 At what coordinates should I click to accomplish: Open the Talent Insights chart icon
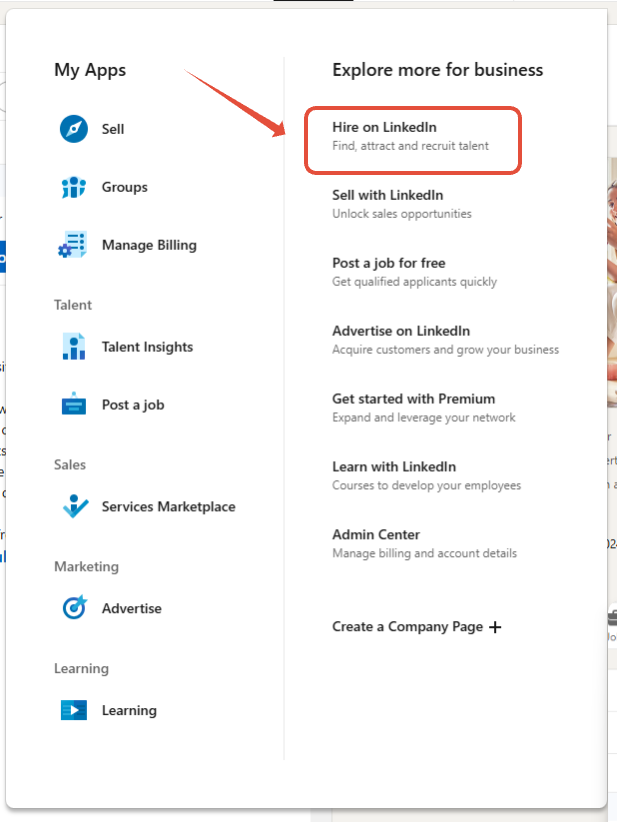tap(73, 347)
